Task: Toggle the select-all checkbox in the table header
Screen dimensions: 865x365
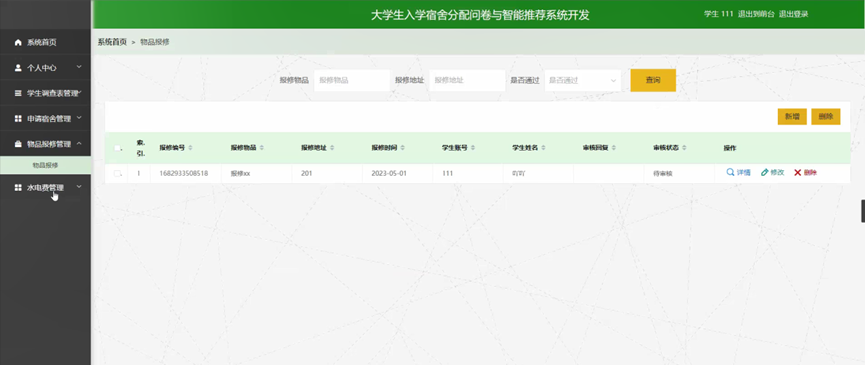Action: point(118,148)
